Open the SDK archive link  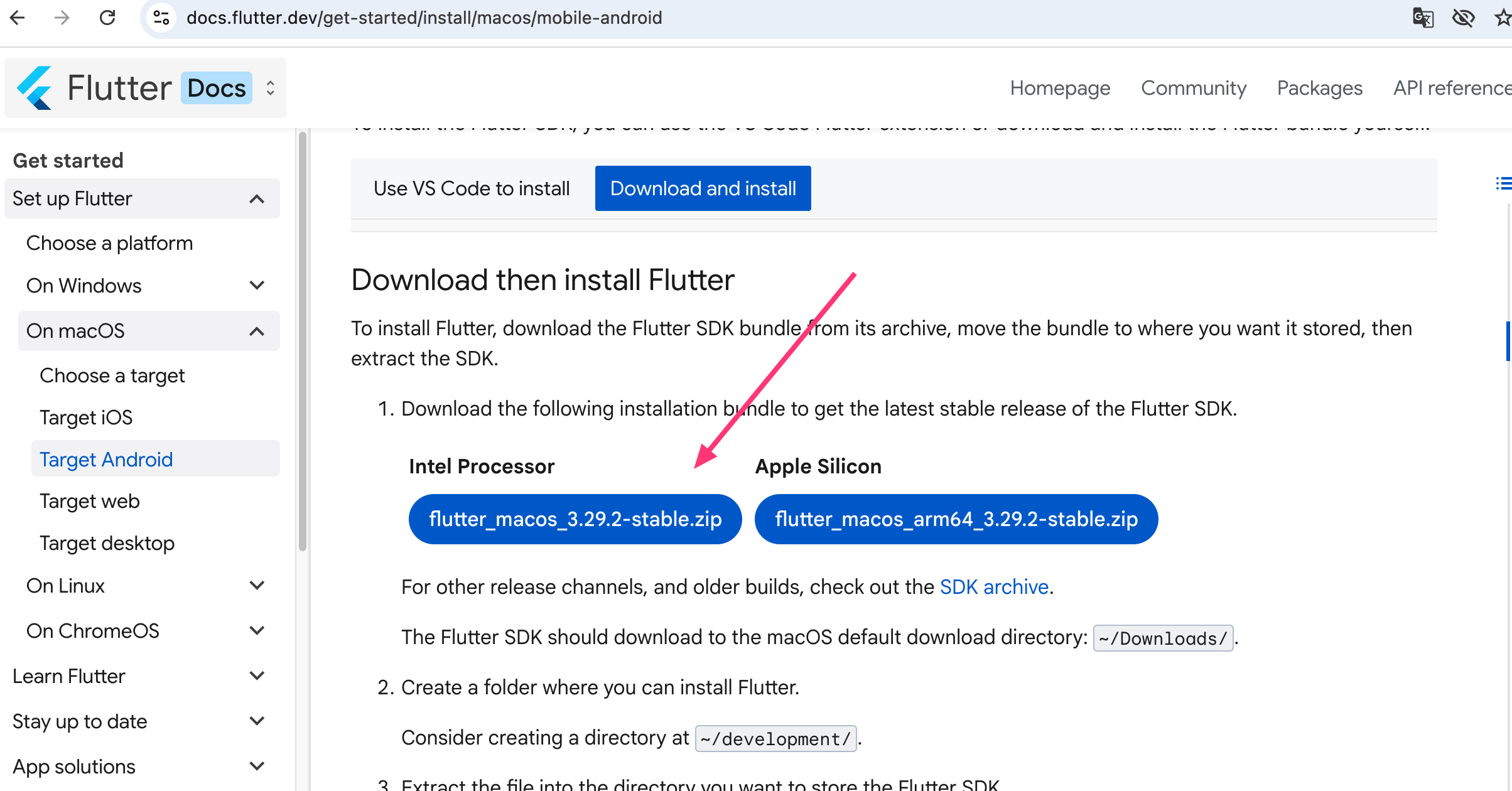pyautogui.click(x=994, y=586)
